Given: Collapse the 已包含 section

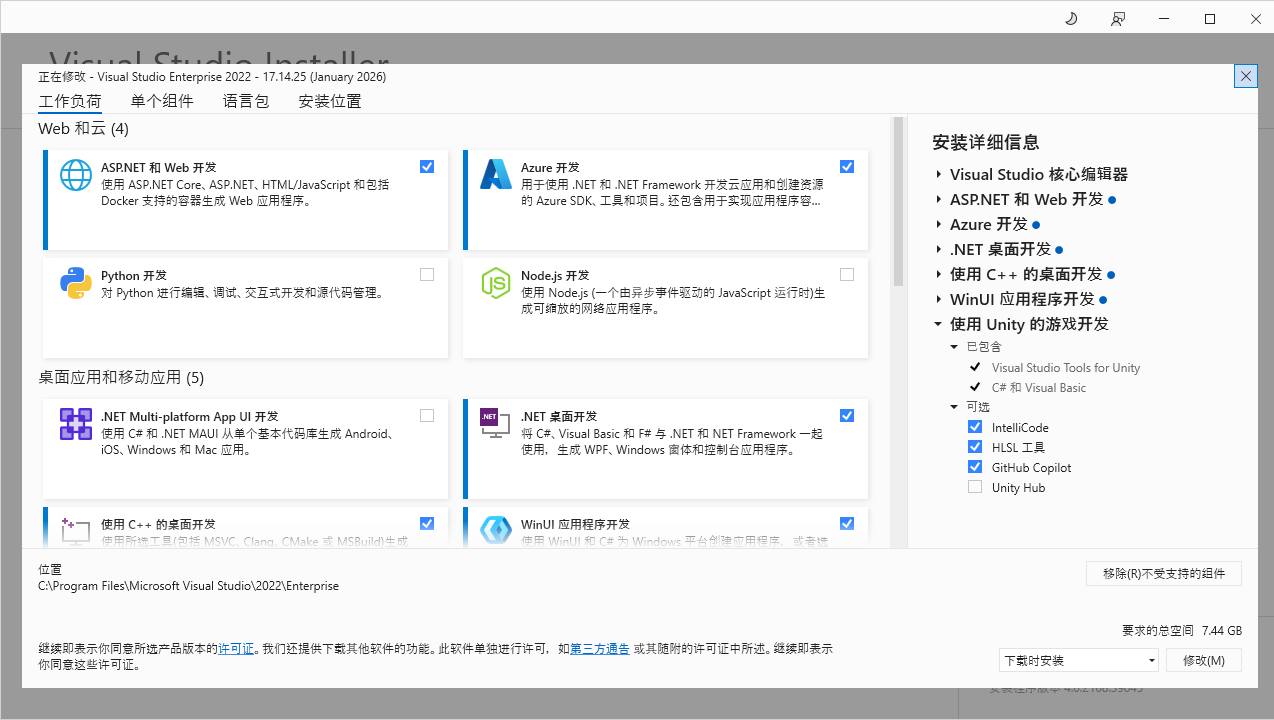Looking at the screenshot, I should click(x=954, y=347).
